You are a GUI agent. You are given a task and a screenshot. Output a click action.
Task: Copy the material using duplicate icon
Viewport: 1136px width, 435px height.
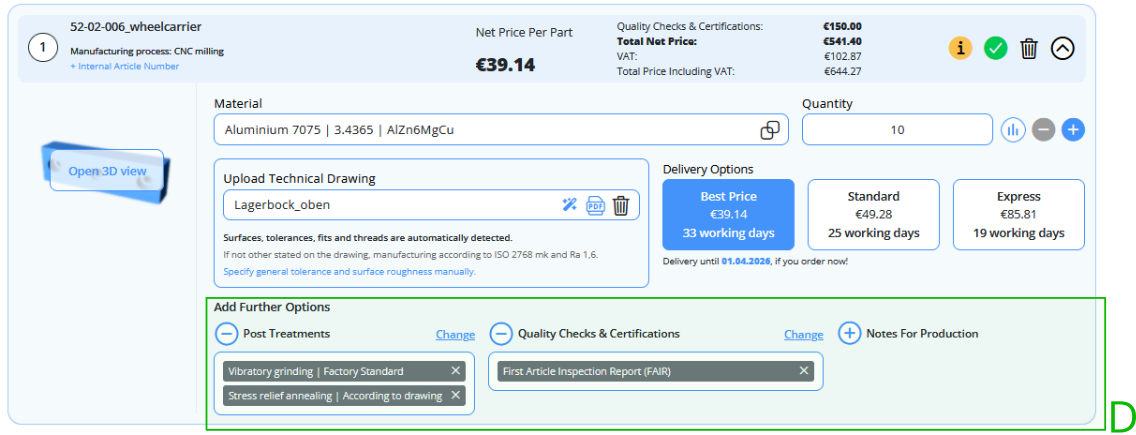pos(770,130)
